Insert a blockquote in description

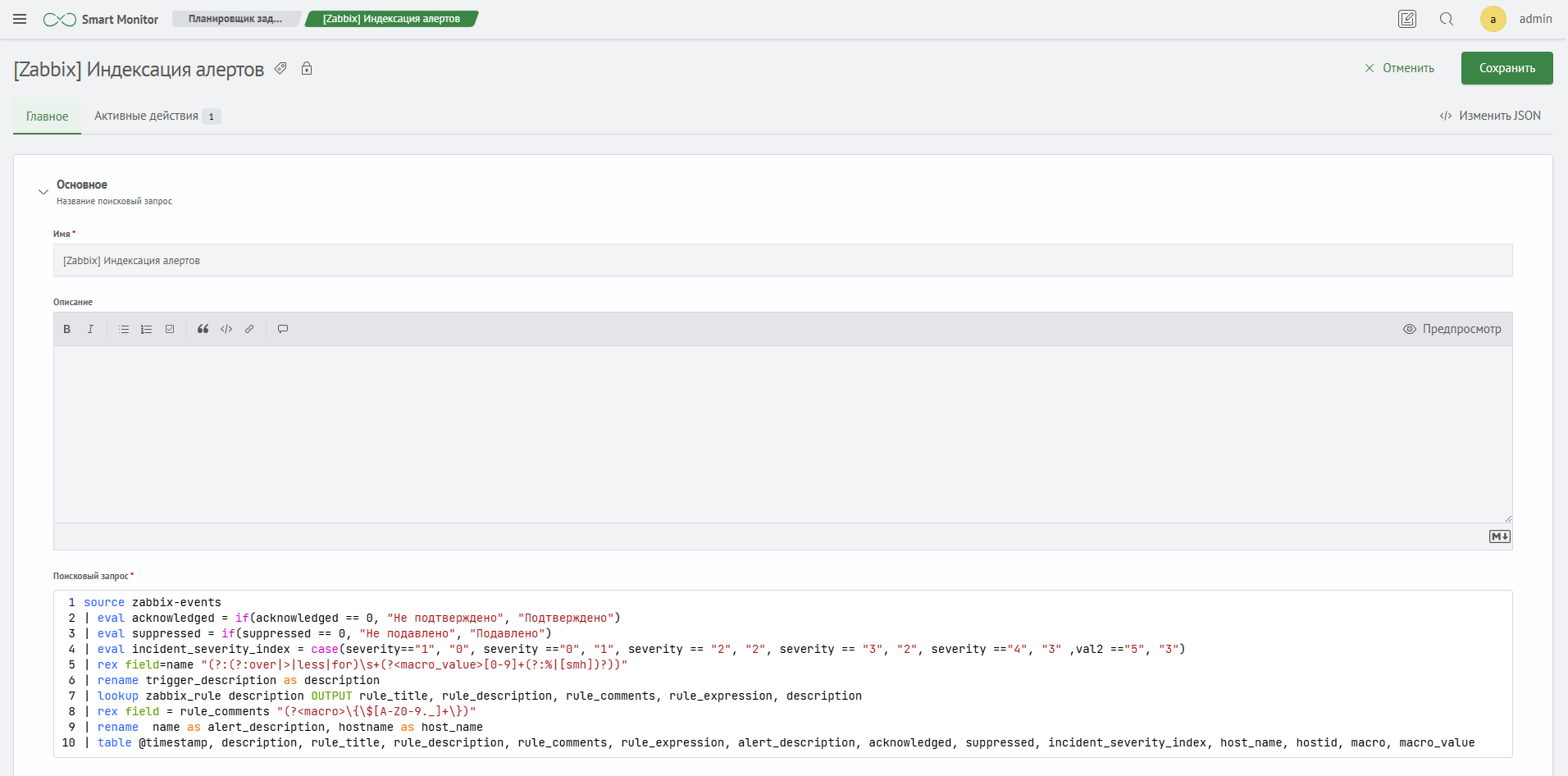pyautogui.click(x=203, y=329)
